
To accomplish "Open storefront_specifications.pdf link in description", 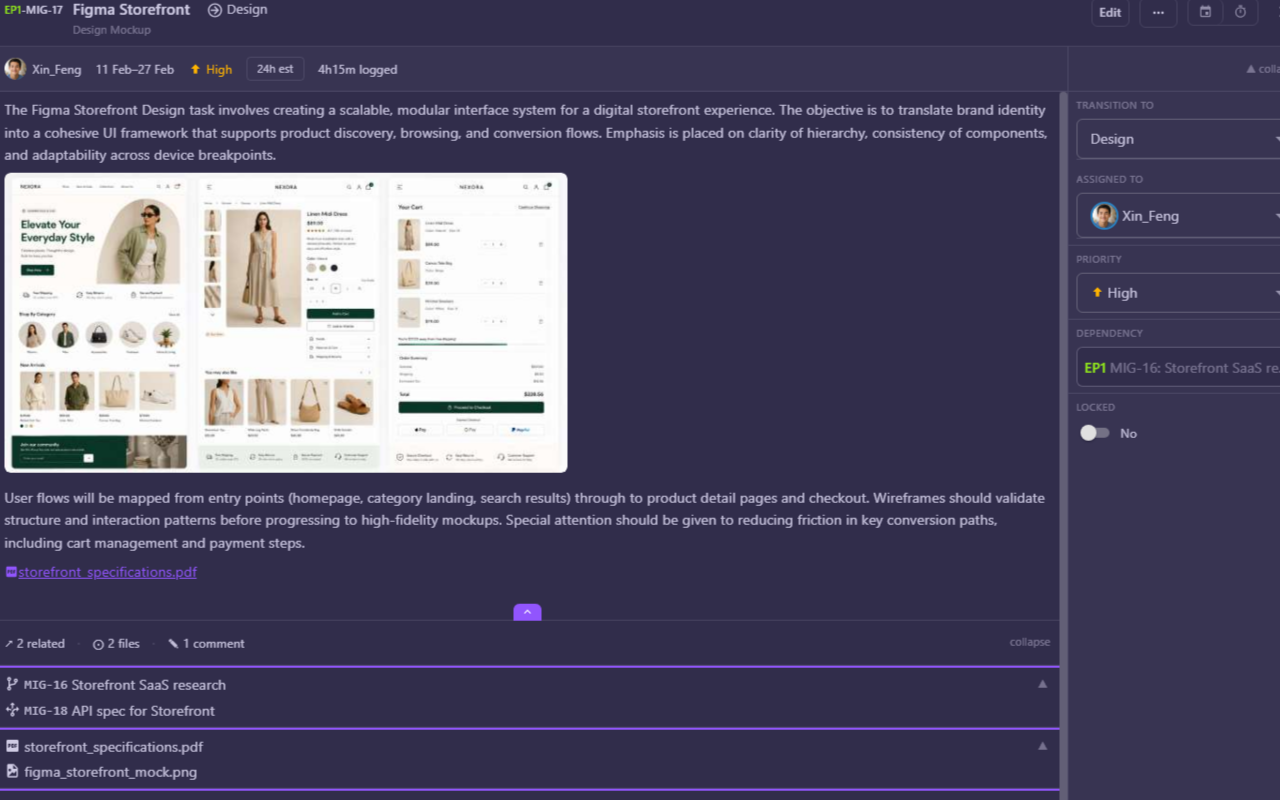I will coord(107,572).
